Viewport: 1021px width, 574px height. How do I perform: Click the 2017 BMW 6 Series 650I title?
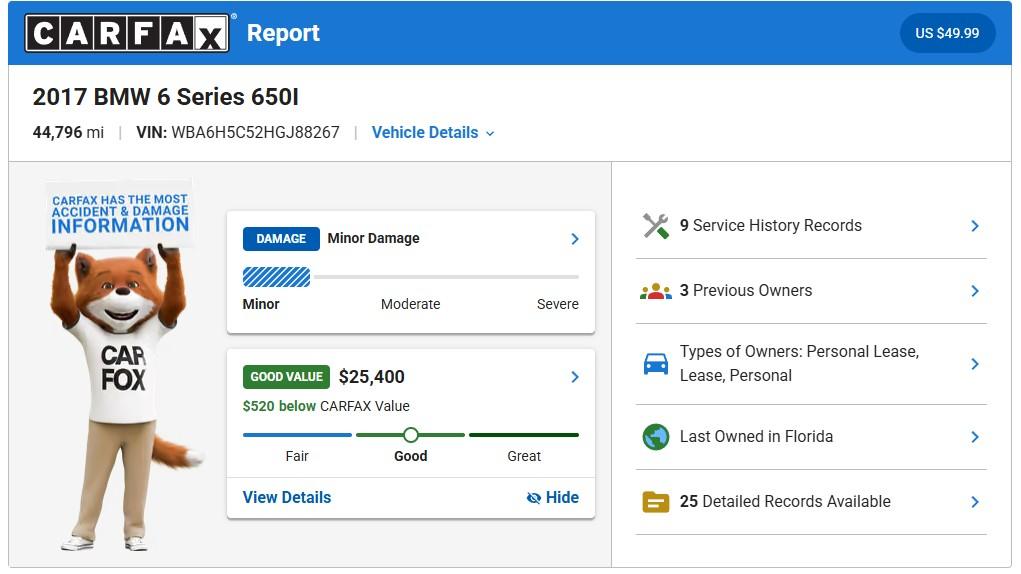[165, 97]
